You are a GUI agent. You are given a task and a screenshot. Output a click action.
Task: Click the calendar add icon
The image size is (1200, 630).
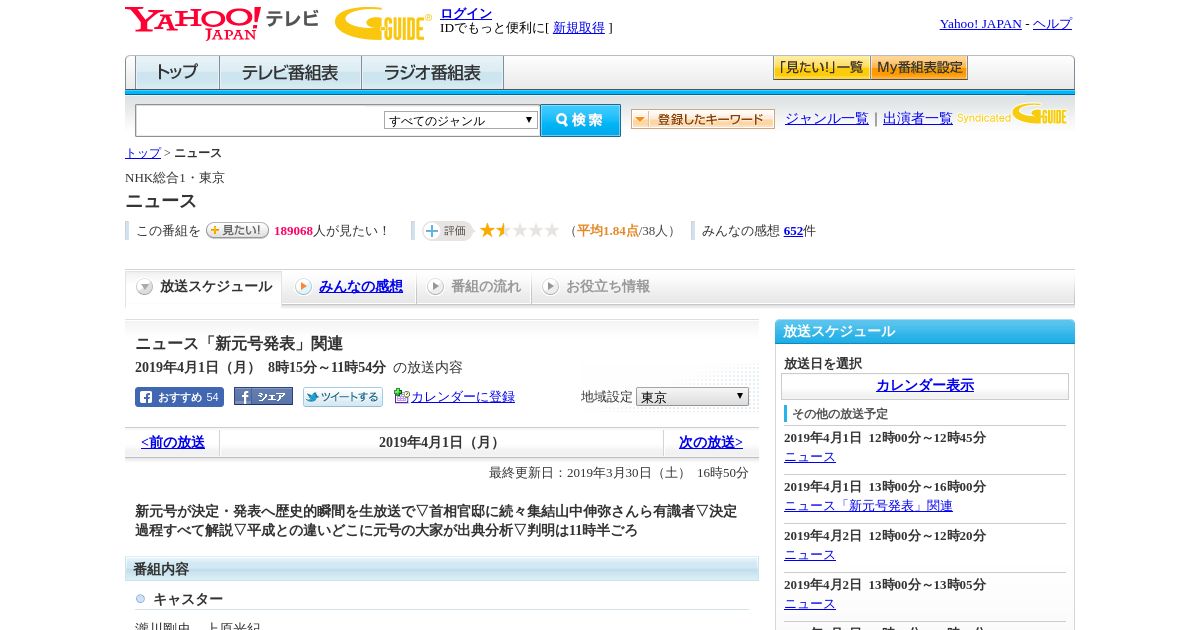pyautogui.click(x=401, y=396)
